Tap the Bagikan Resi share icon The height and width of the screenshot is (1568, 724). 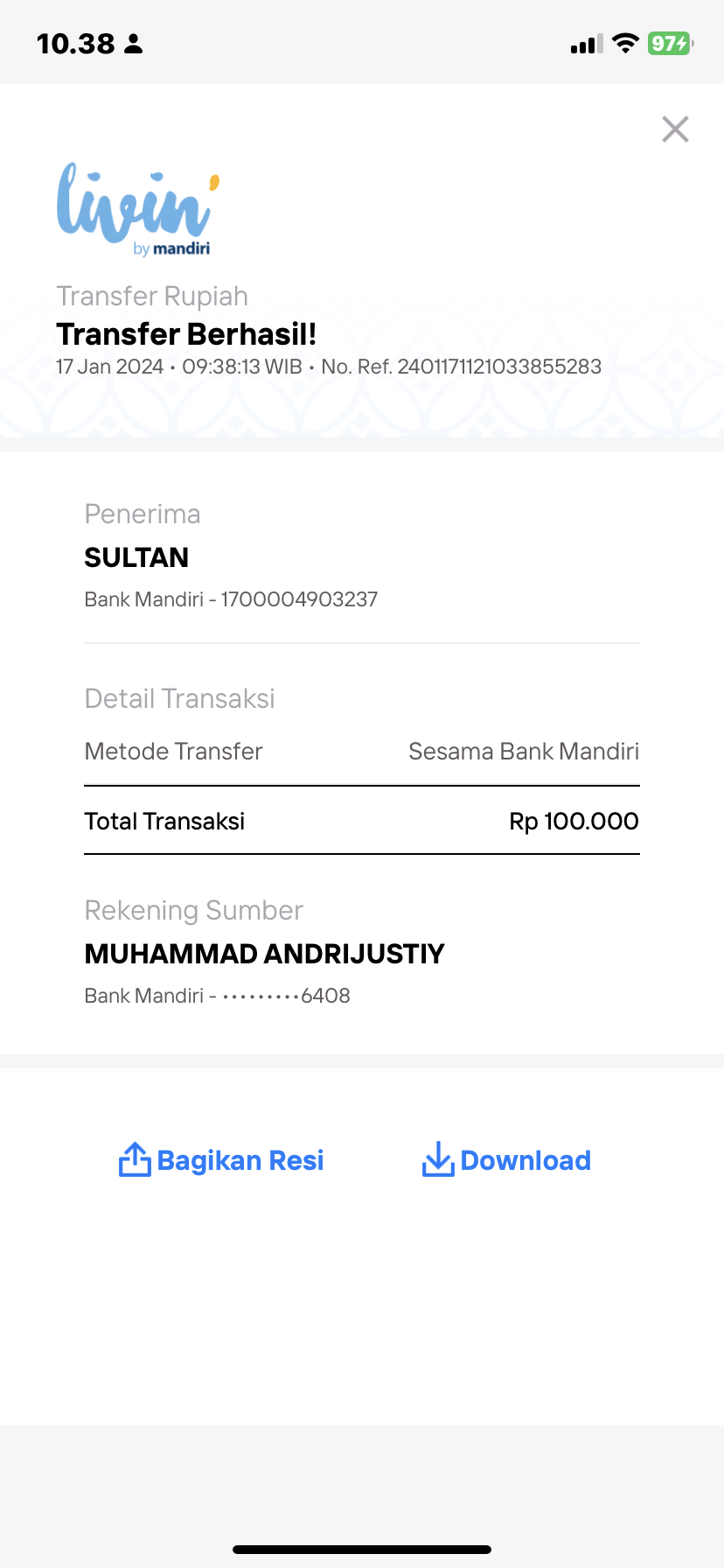135,1159
